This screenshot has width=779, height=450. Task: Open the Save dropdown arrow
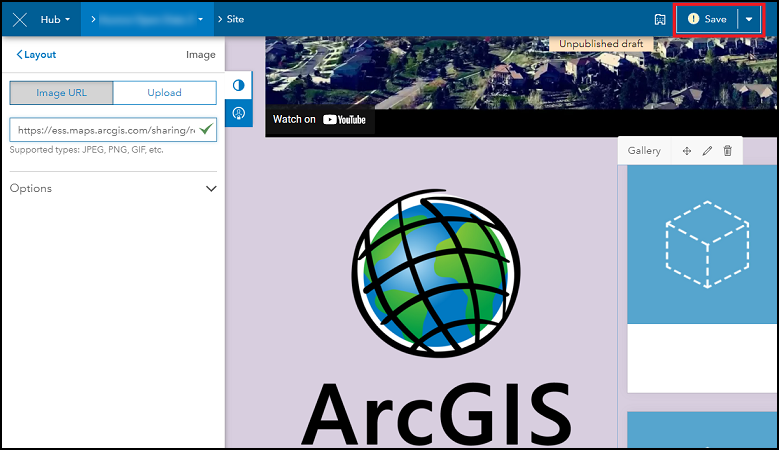[x=749, y=19]
